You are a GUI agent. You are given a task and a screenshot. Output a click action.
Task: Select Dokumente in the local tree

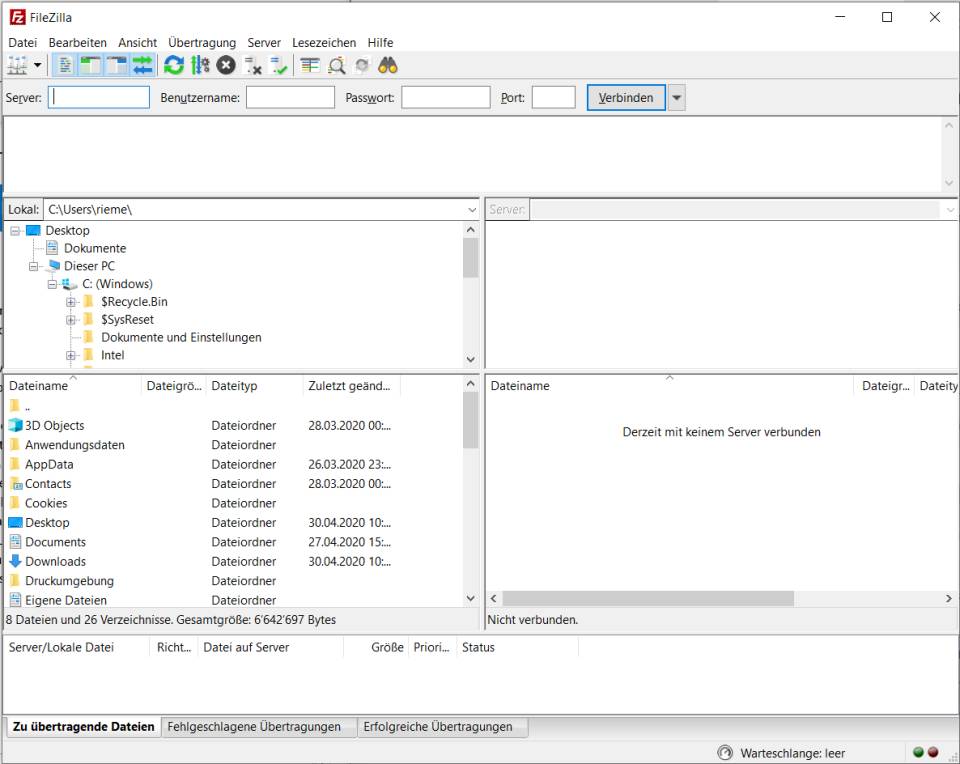click(95, 249)
